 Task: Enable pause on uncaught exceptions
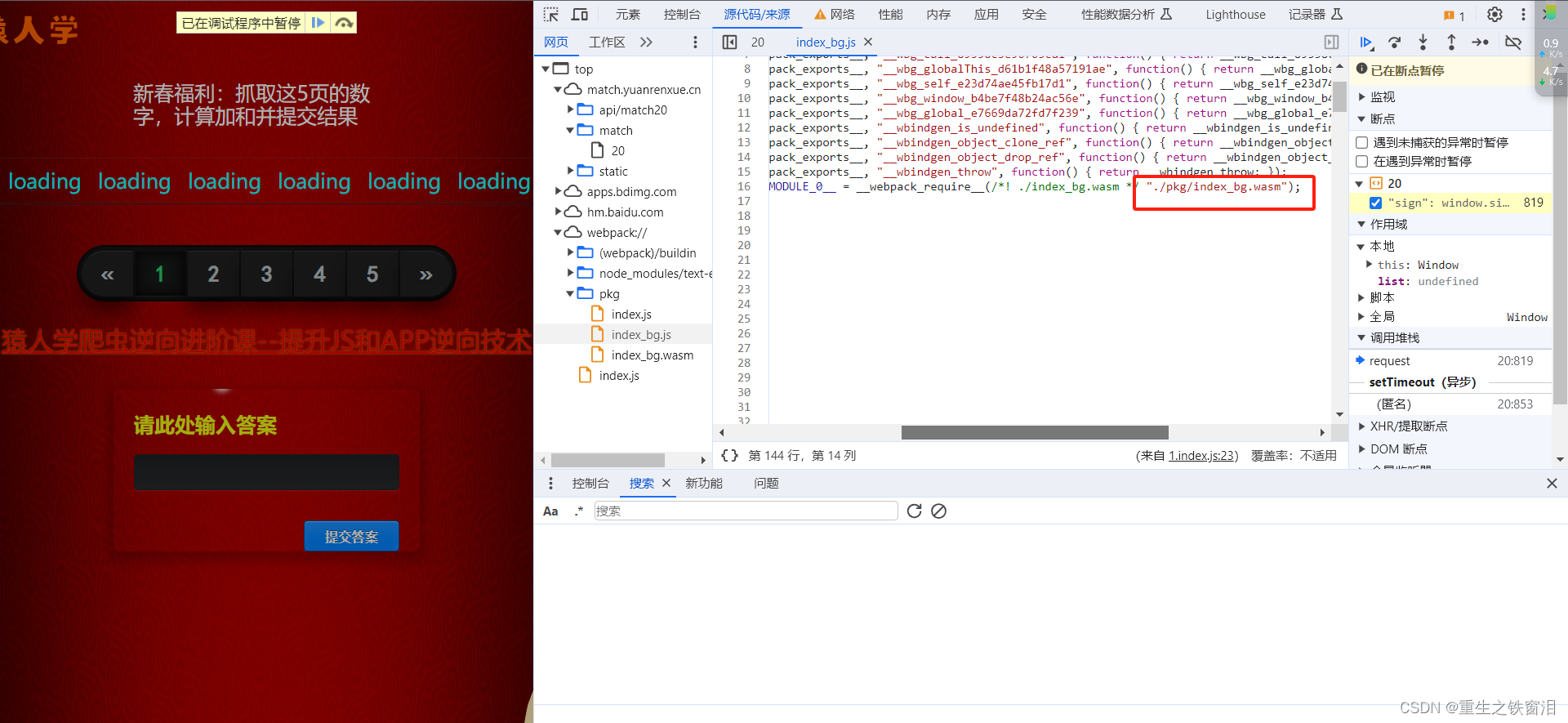tap(1362, 142)
